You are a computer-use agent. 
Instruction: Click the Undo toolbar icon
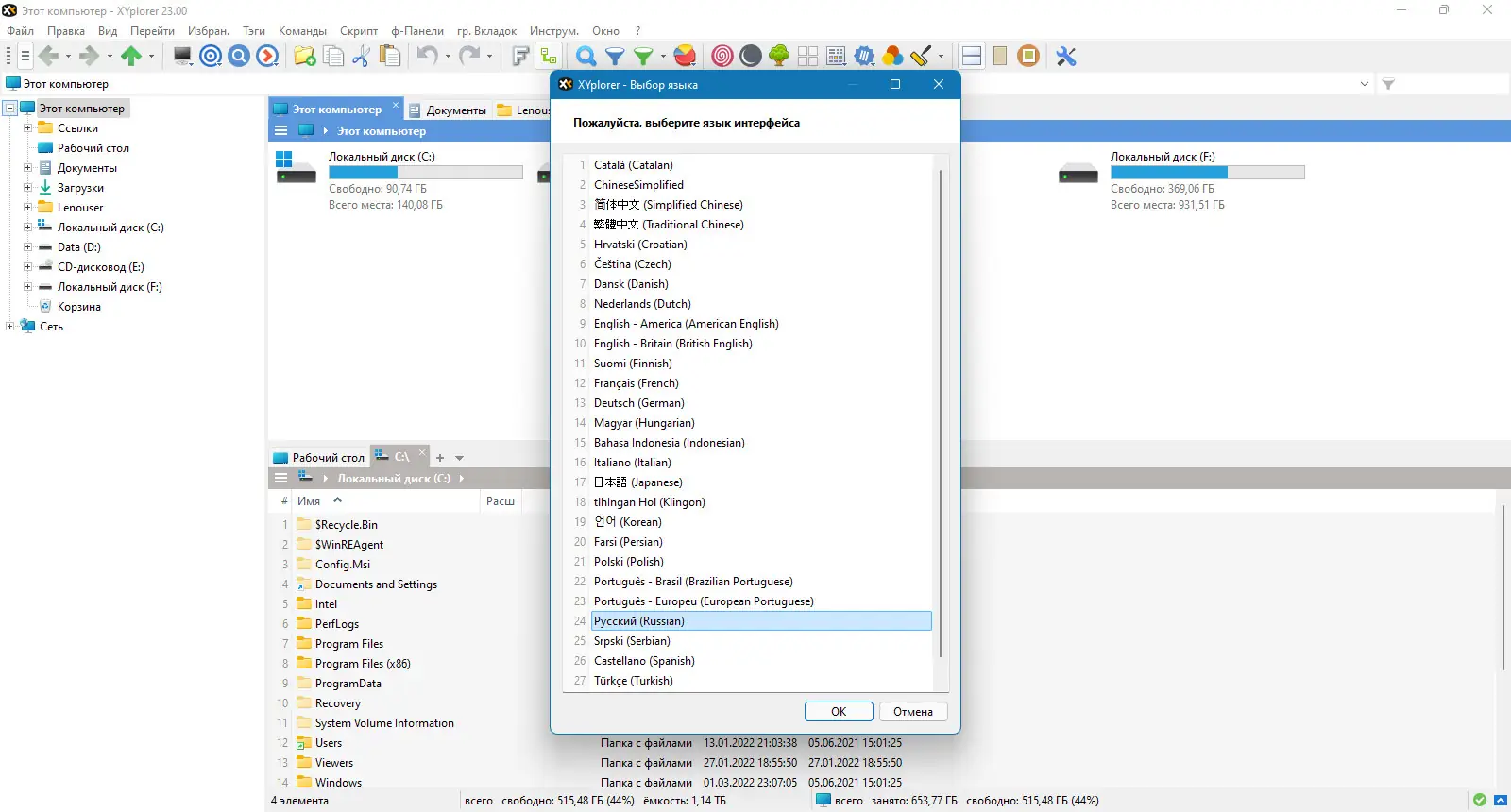click(x=428, y=57)
